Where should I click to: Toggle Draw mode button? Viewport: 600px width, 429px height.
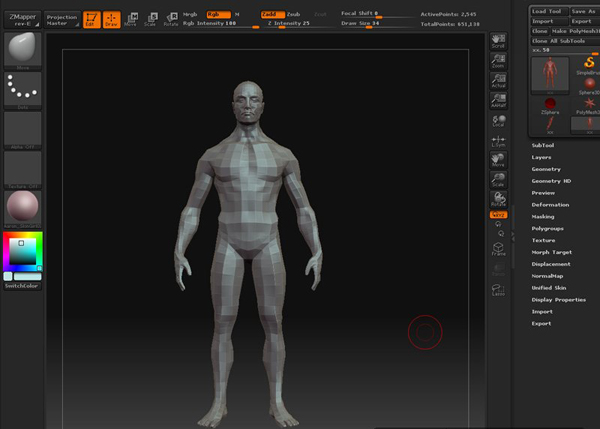point(111,19)
